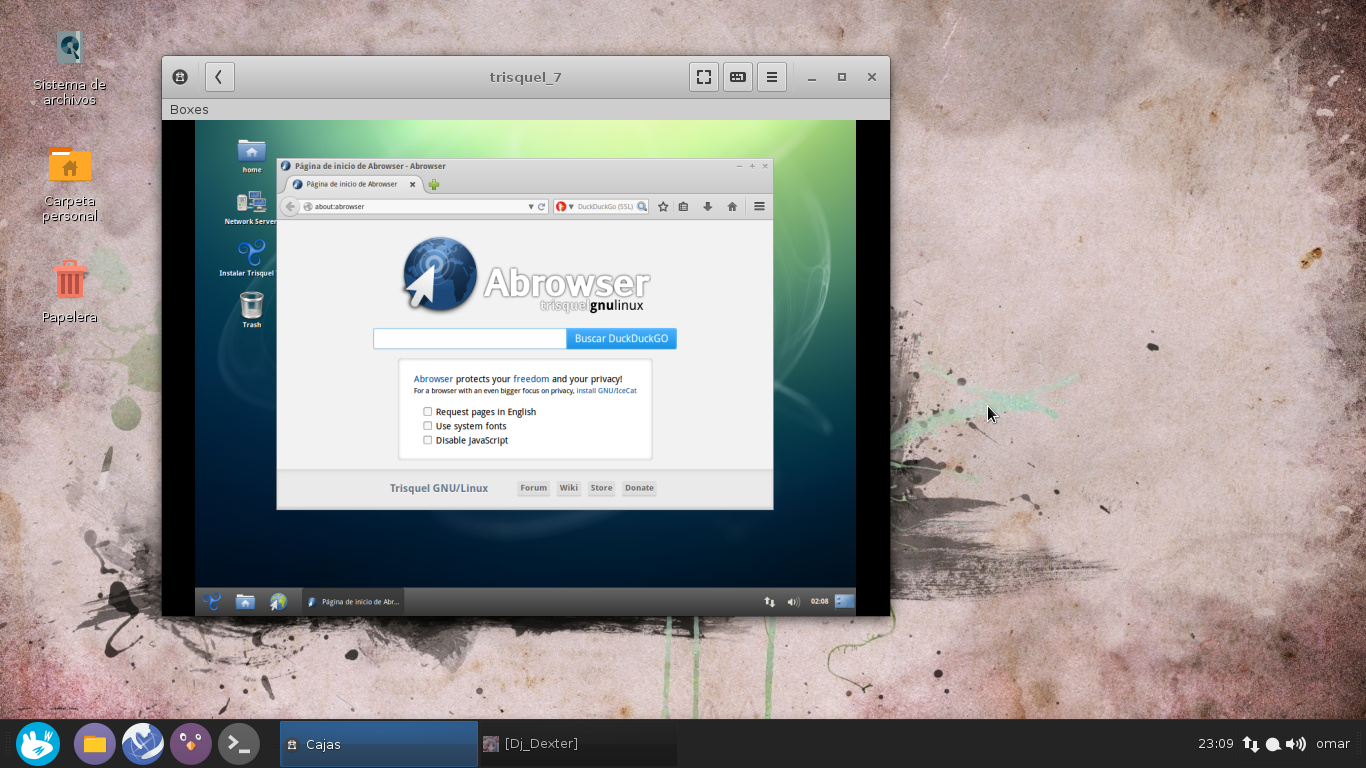This screenshot has height=768, width=1366.
Task: Open the Trisquel main menu in the guest panel
Action: click(212, 601)
